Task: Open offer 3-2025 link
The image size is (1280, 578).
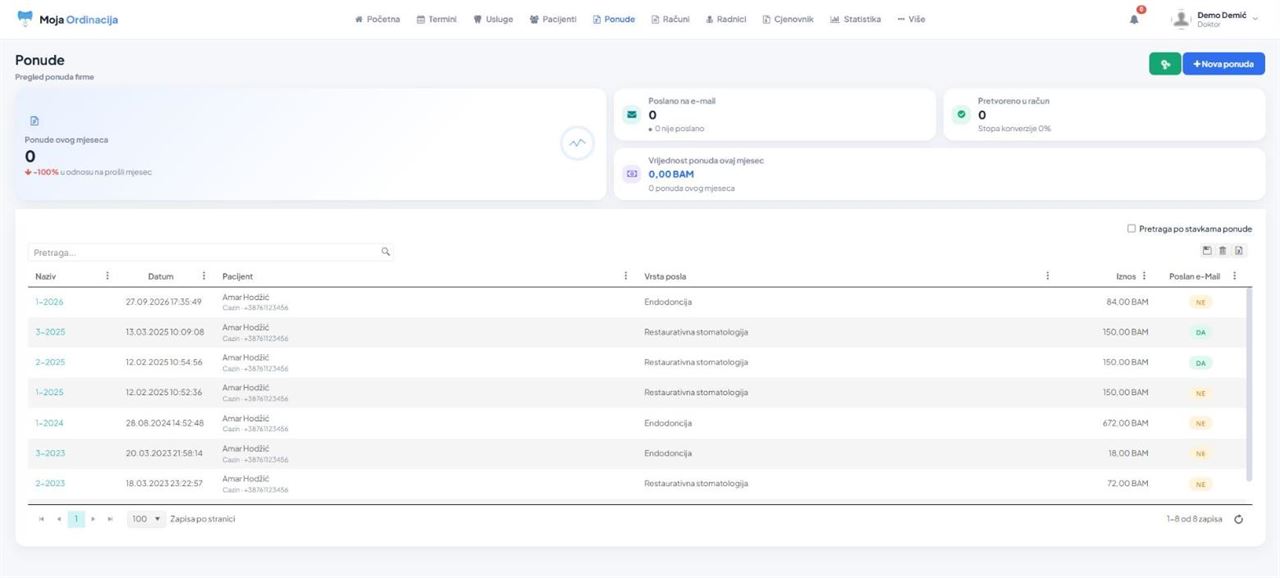Action: (50, 332)
